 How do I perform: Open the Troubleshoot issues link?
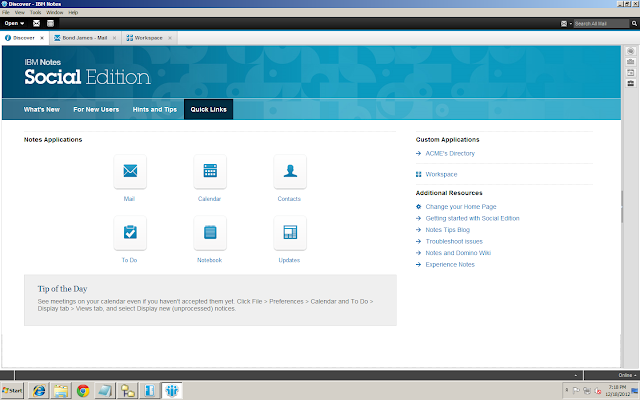click(x=454, y=241)
